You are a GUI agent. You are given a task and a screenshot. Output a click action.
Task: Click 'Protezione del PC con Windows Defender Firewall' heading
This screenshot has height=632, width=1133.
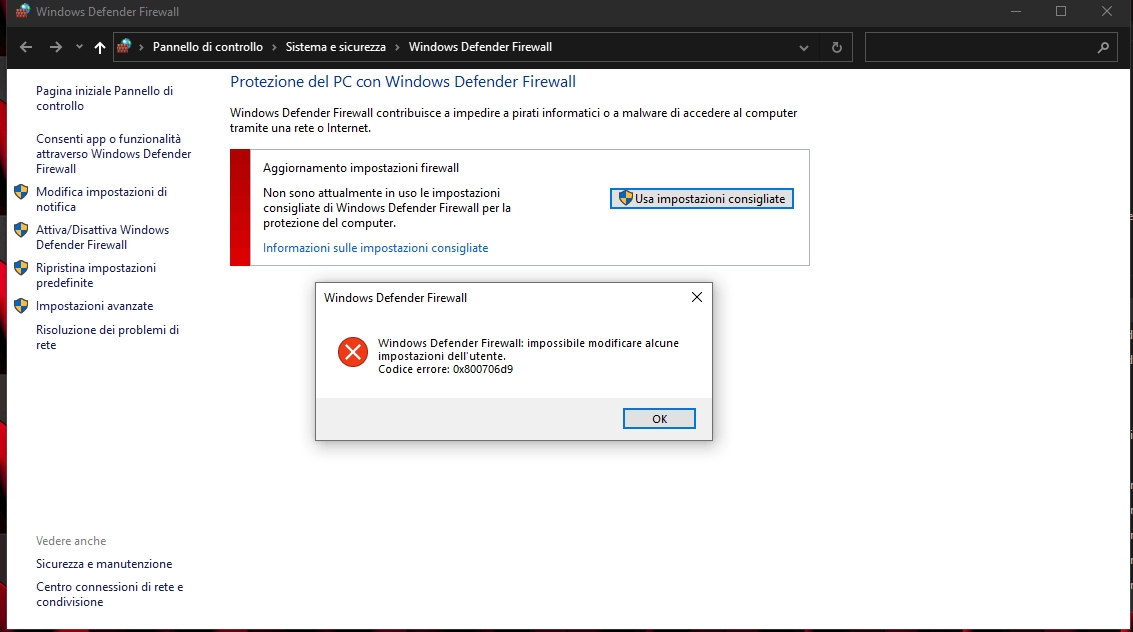402,82
